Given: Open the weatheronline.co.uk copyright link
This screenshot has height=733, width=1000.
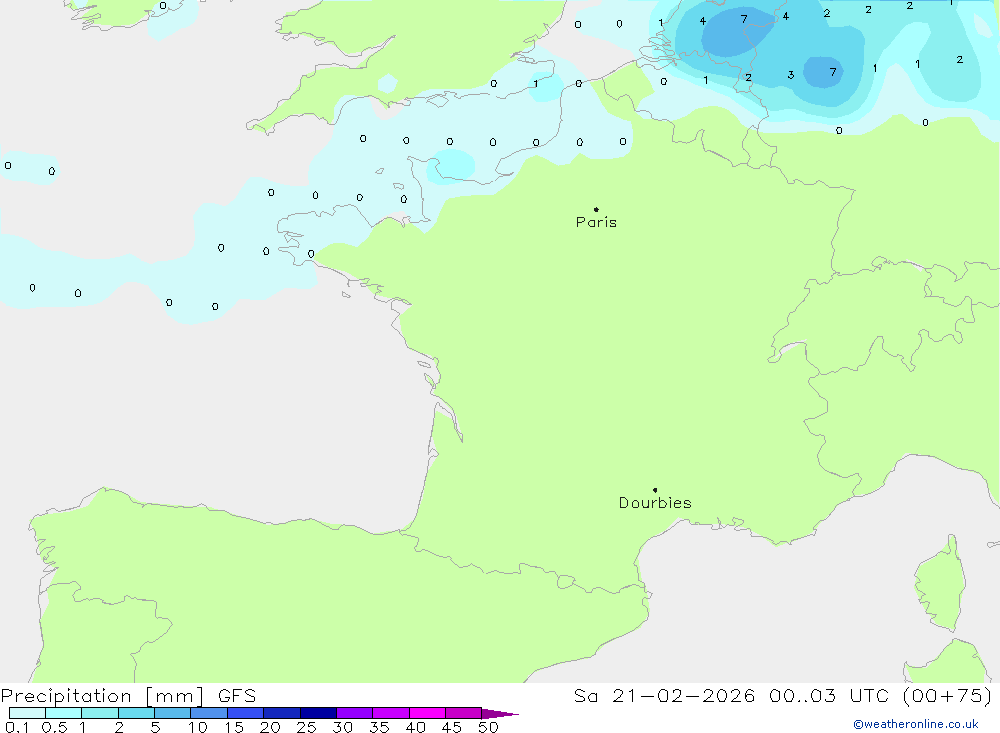Looking at the screenshot, I should tap(916, 724).
